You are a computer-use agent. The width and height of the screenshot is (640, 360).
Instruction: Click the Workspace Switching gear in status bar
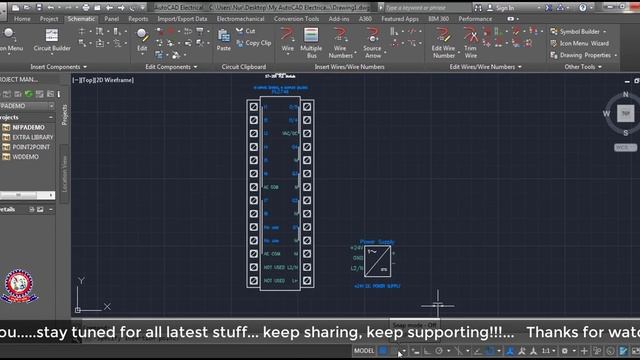(564, 351)
